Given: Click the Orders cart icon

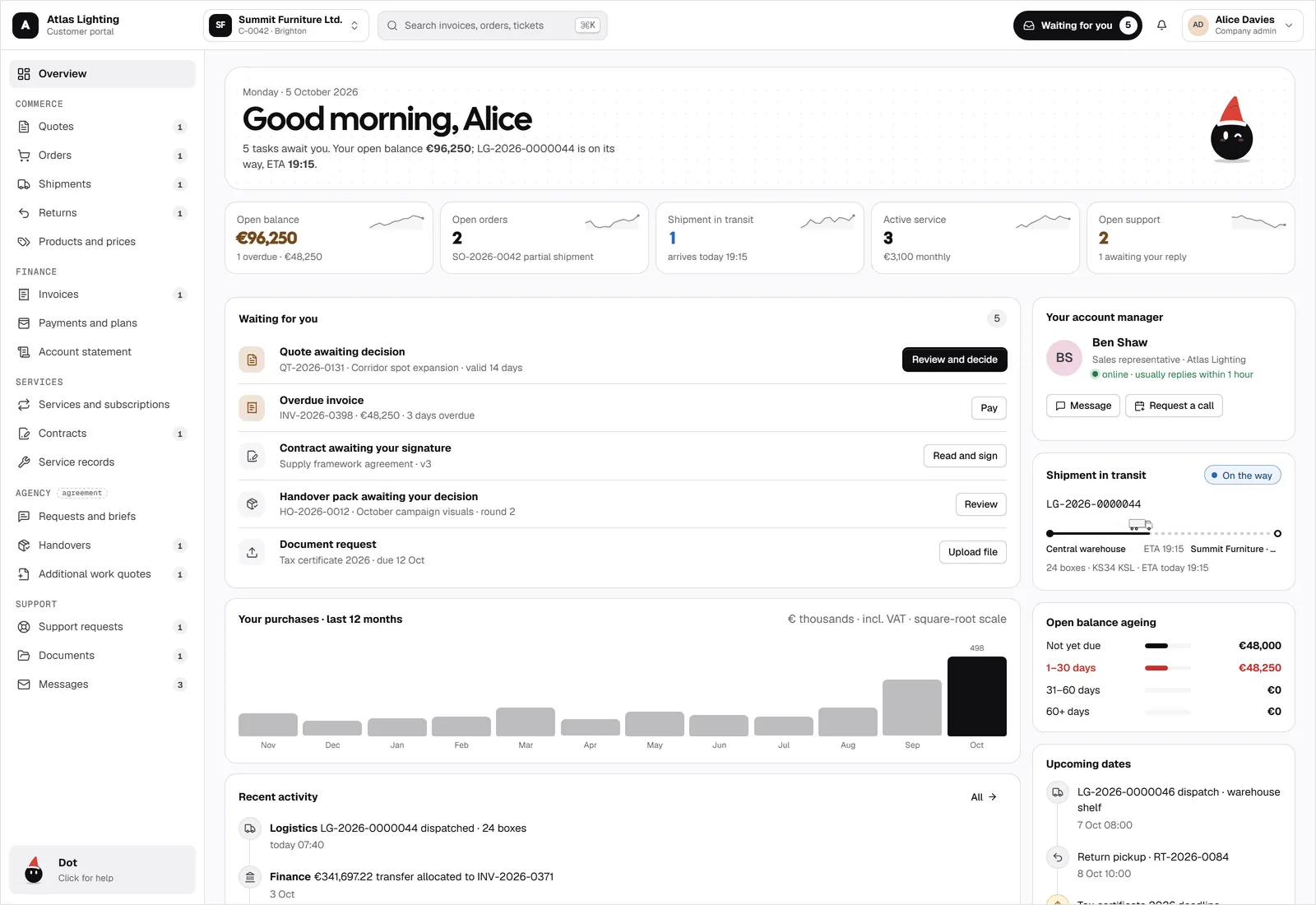Looking at the screenshot, I should [x=24, y=155].
